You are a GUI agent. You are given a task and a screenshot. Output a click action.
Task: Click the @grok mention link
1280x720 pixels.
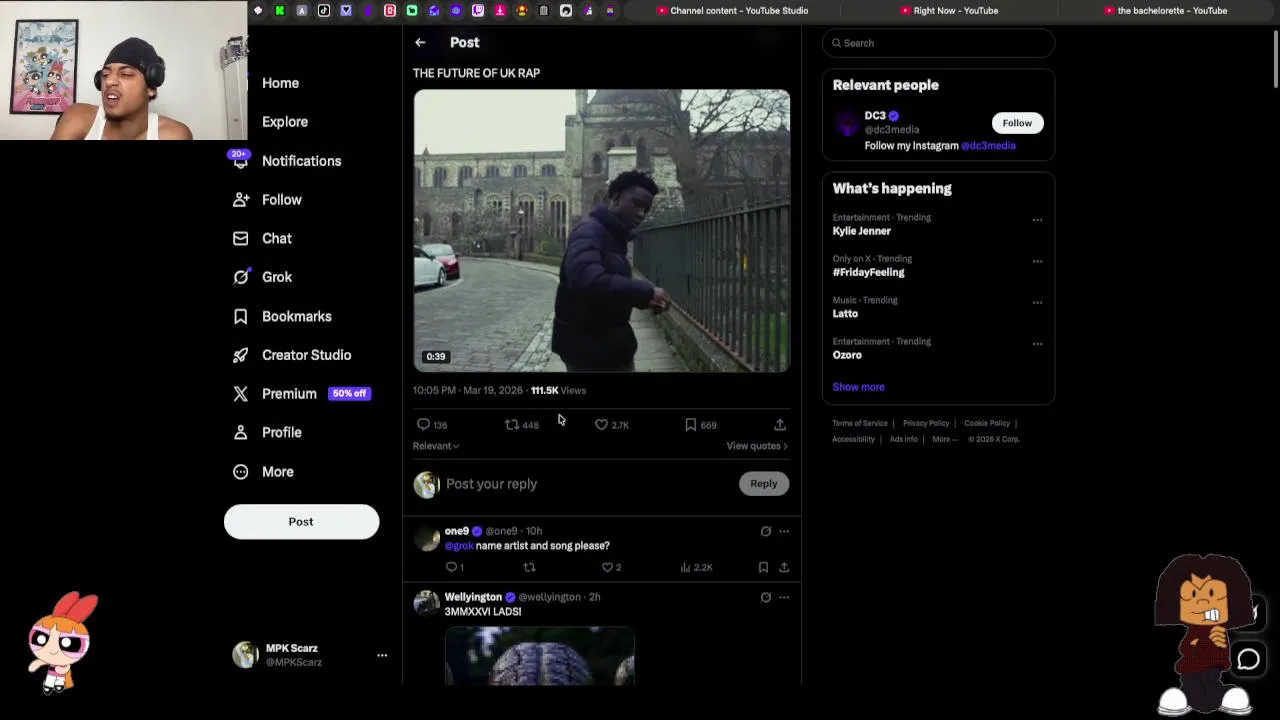point(459,546)
